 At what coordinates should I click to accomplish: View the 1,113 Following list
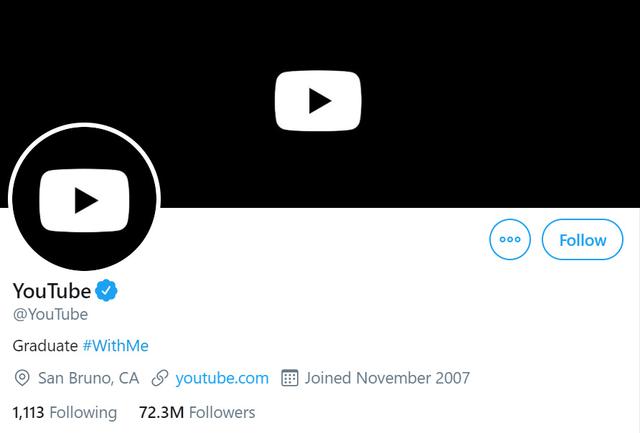tap(64, 413)
